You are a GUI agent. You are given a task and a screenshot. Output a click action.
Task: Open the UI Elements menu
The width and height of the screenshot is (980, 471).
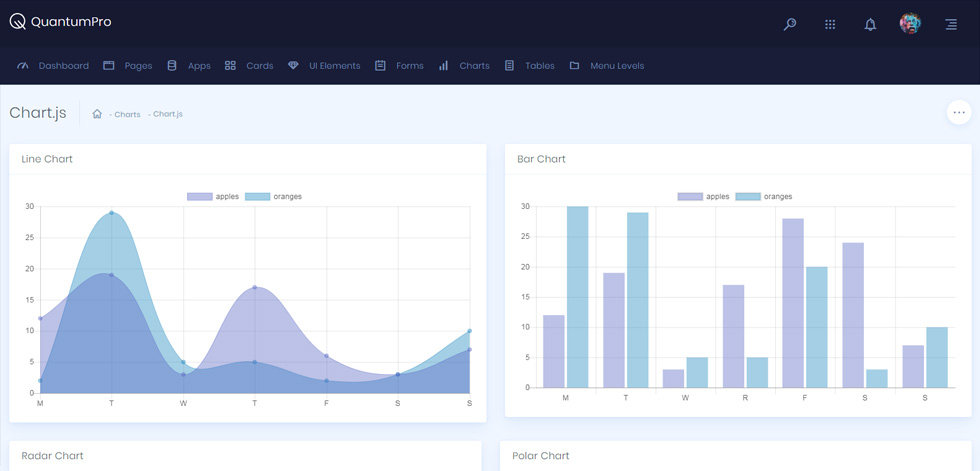pos(335,66)
